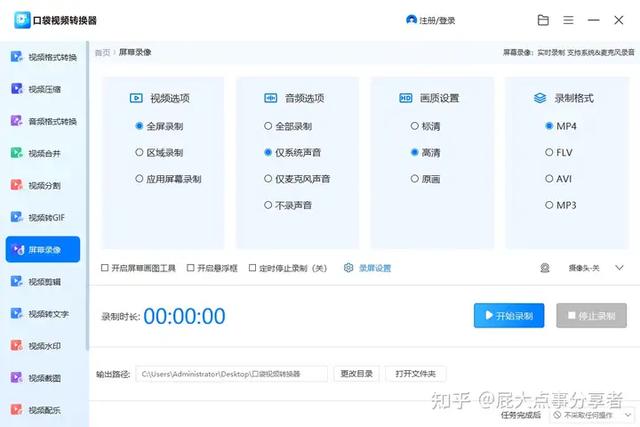The image size is (640, 427).
Task: Pick AVI as recording format
Action: (549, 178)
